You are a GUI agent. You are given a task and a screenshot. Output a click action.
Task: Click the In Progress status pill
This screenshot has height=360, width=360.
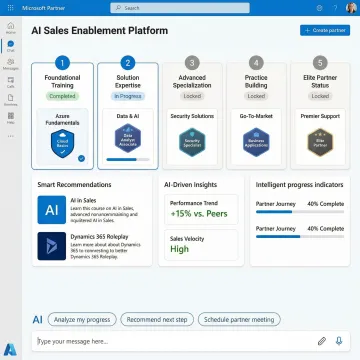128,96
